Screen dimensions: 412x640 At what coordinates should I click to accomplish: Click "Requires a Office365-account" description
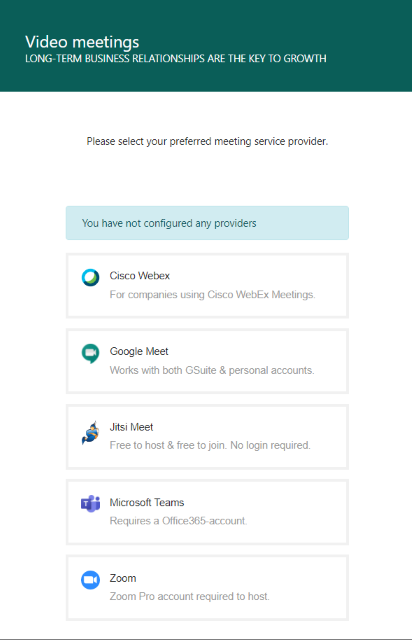[178, 521]
